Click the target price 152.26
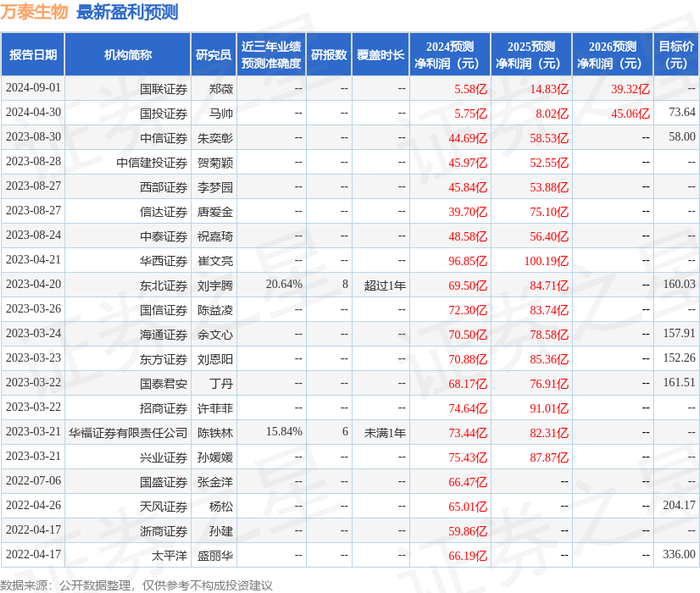Viewport: 700px width, 593px height. click(x=679, y=358)
